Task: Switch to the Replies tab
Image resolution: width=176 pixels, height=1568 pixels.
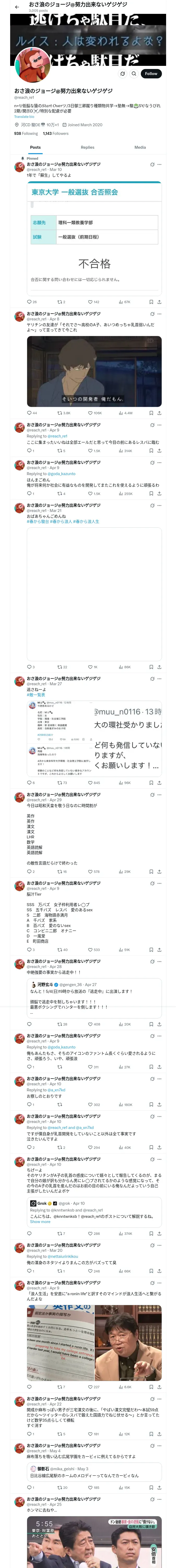Action: tap(87, 147)
